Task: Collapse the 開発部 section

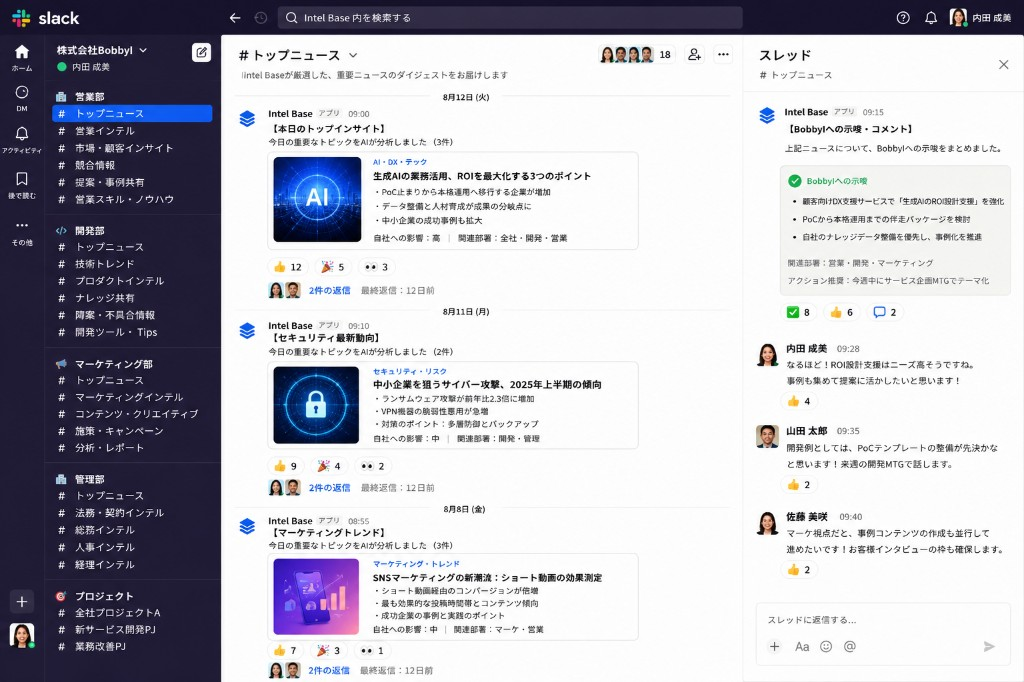Action: click(89, 231)
